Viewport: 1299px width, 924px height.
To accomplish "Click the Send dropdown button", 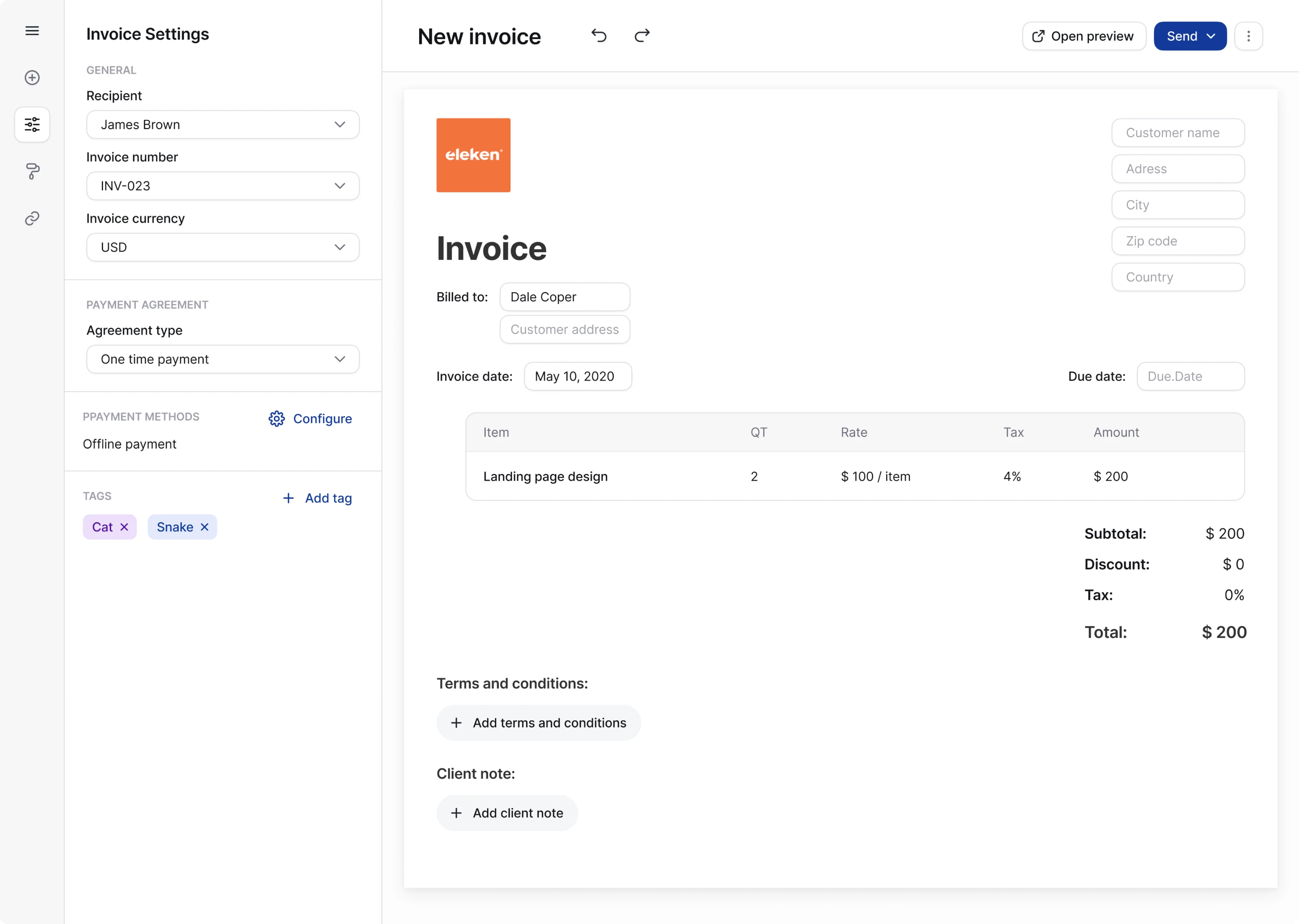I will pos(1190,36).
